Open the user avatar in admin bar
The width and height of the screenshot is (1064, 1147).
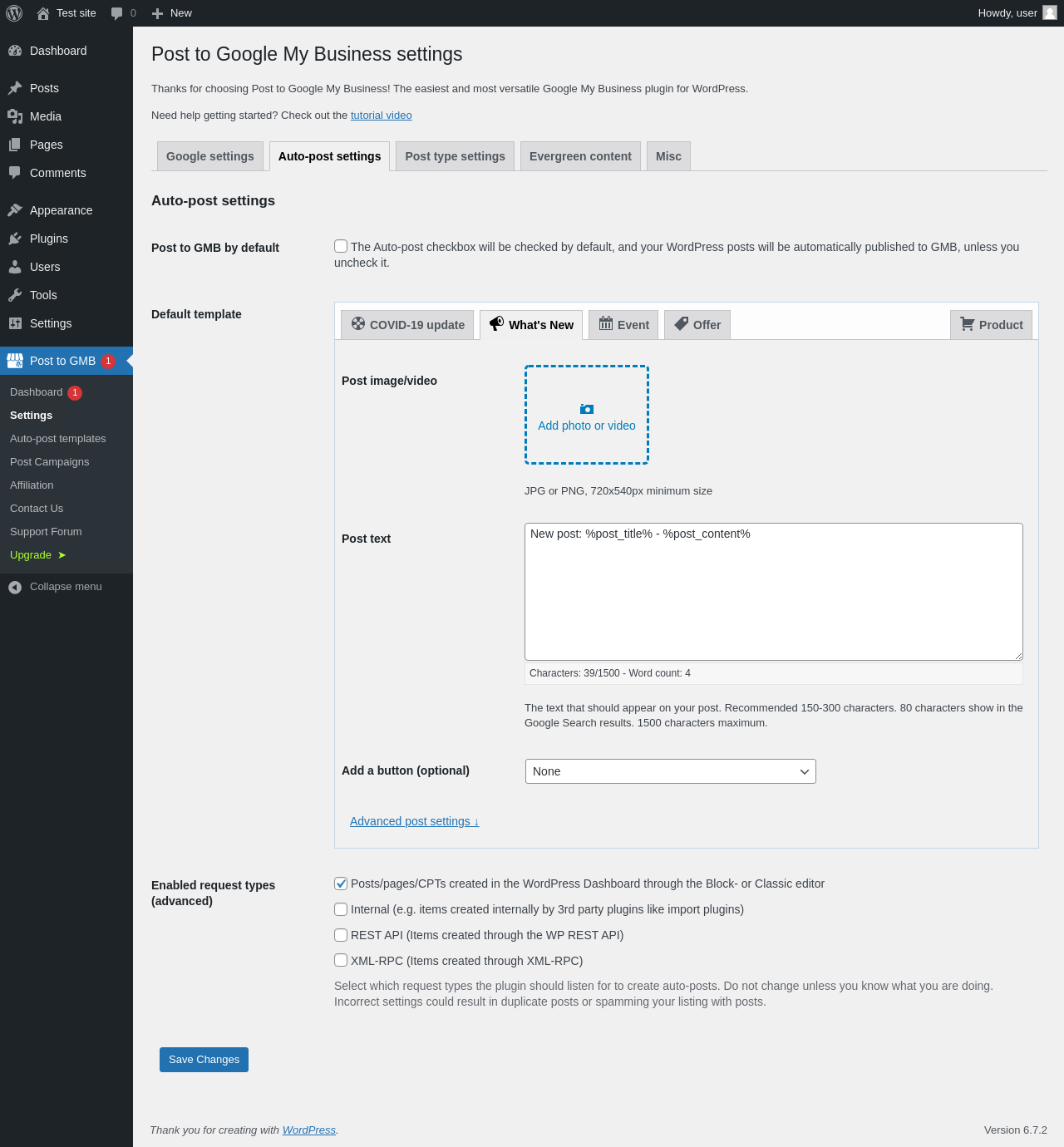click(1050, 12)
